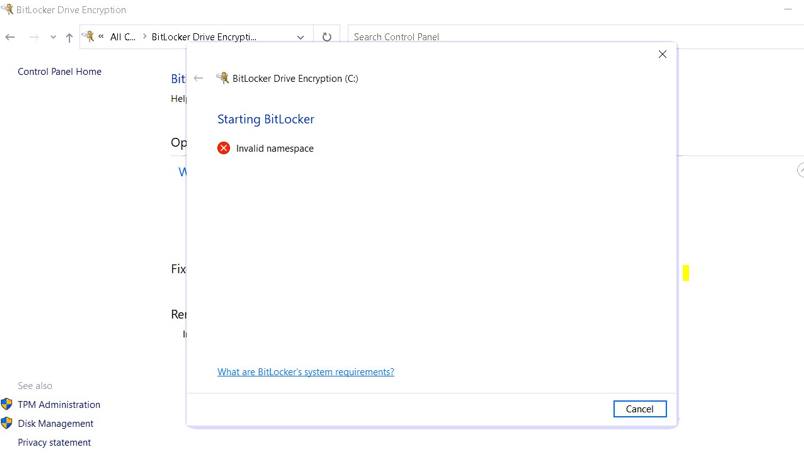
Task: Click the Cancel button in BitLocker dialog
Action: tap(639, 409)
